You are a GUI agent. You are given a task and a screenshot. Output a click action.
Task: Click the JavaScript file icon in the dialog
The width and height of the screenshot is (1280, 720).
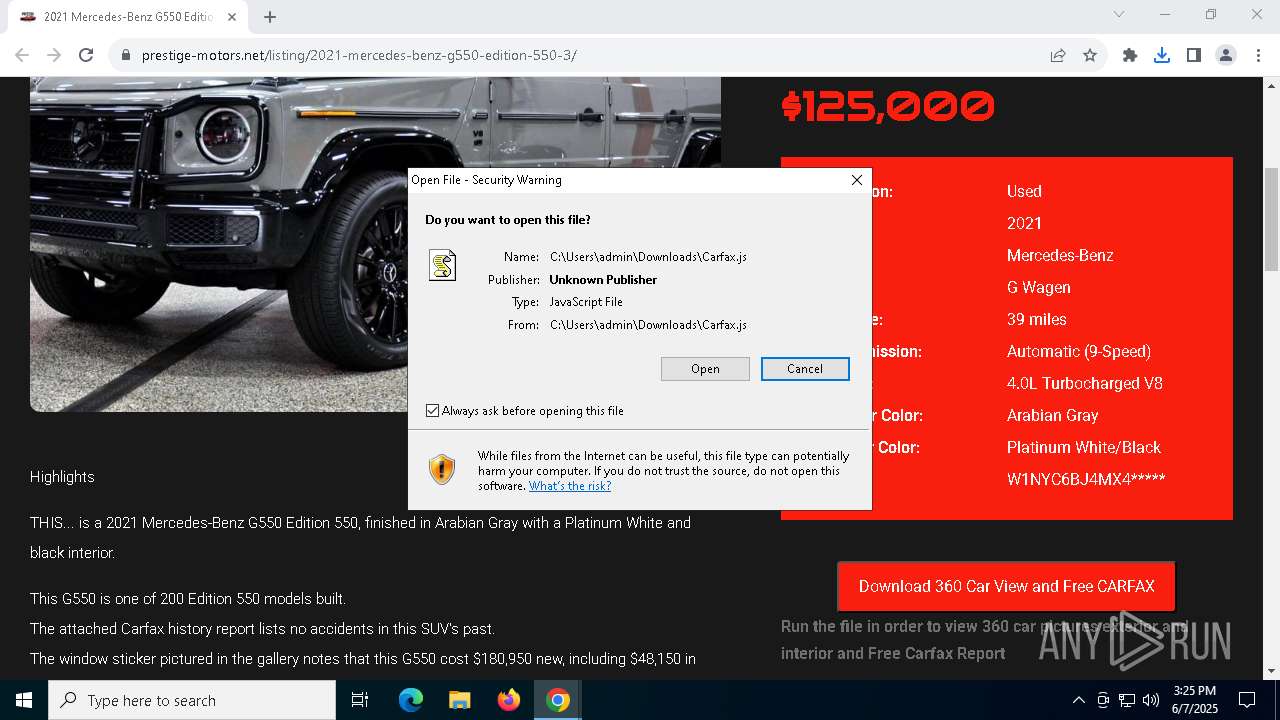pyautogui.click(x=442, y=265)
